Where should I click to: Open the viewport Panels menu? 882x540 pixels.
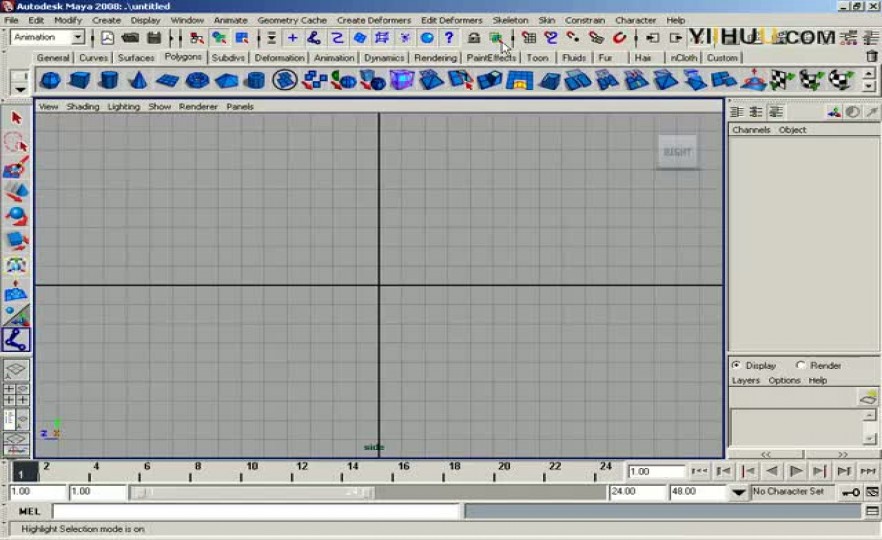(x=240, y=106)
